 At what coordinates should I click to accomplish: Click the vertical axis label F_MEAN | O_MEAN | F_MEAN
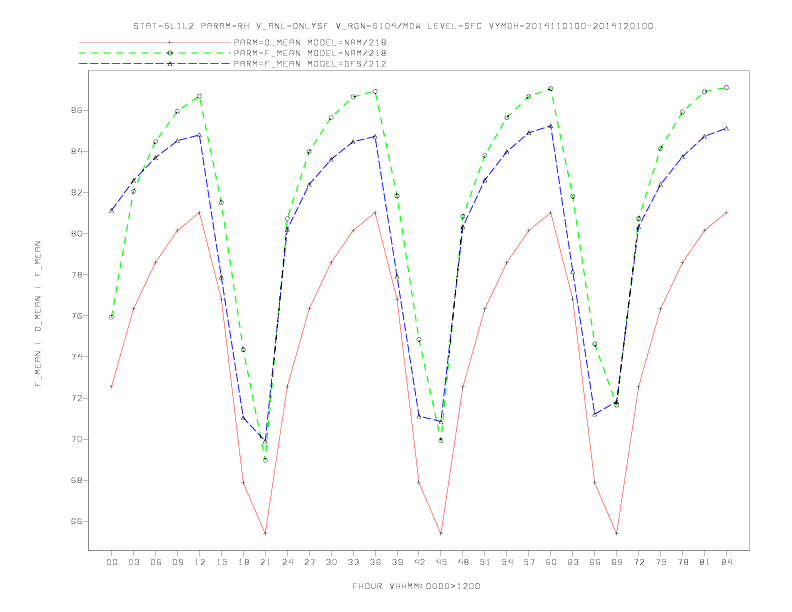coord(38,314)
